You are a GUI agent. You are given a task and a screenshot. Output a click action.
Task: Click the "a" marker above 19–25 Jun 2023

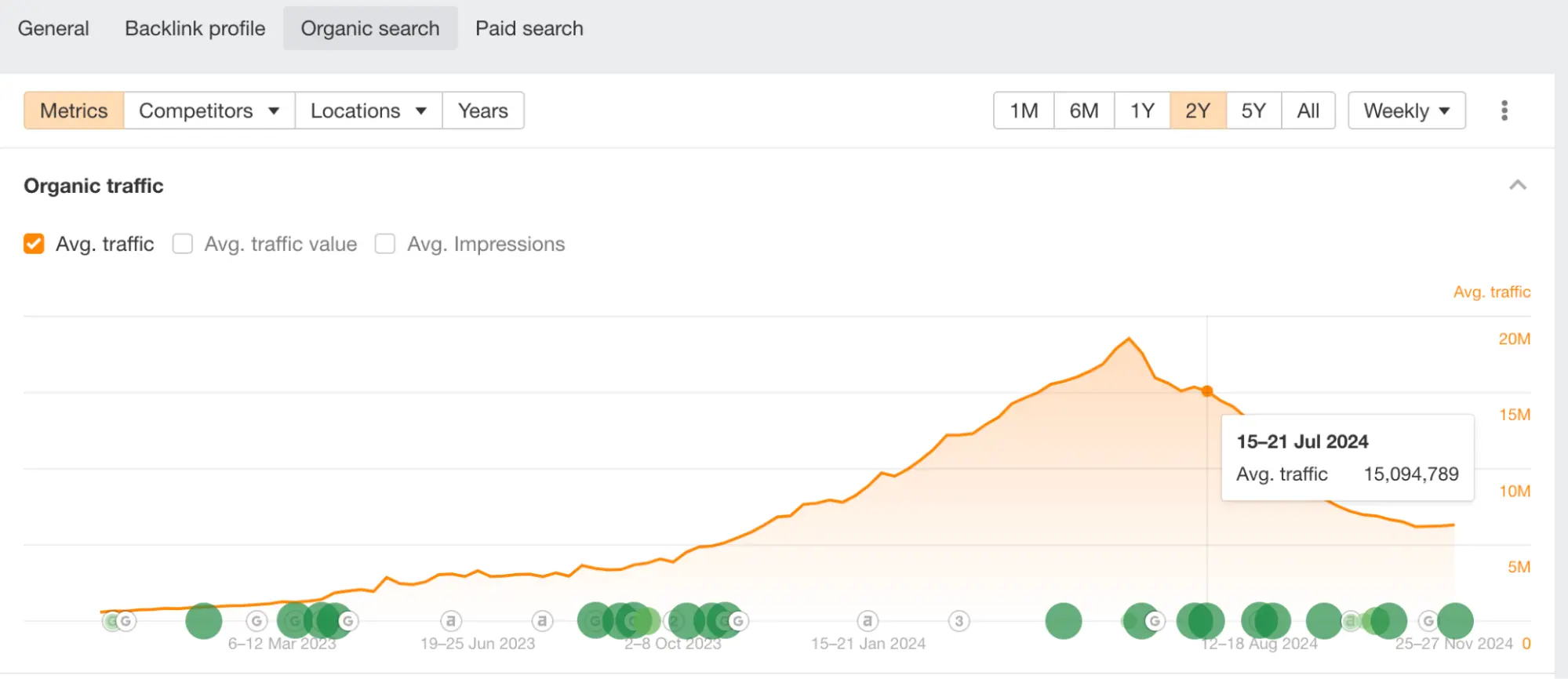(450, 621)
